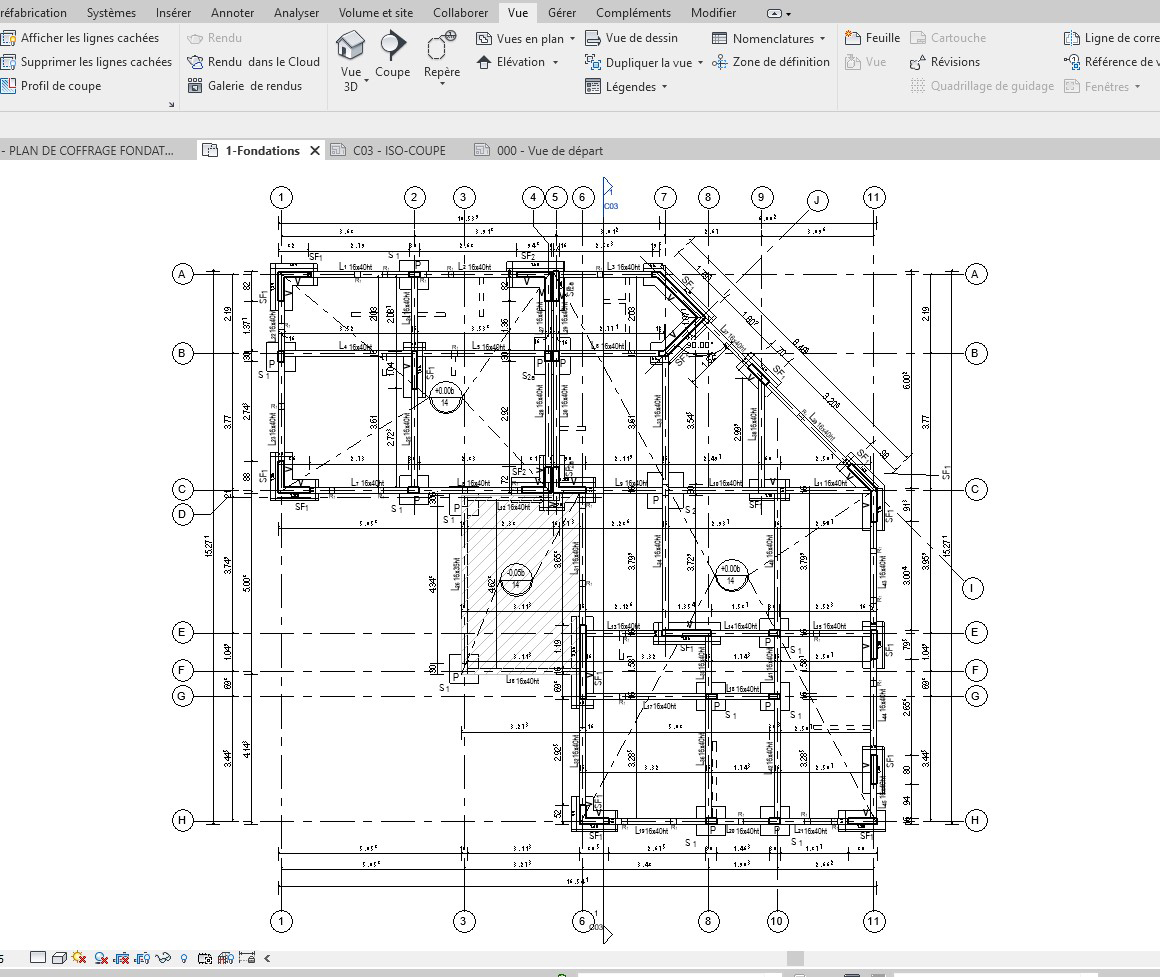Expand the Légendes dropdown
Screen dimensions: 1160x977
664,87
